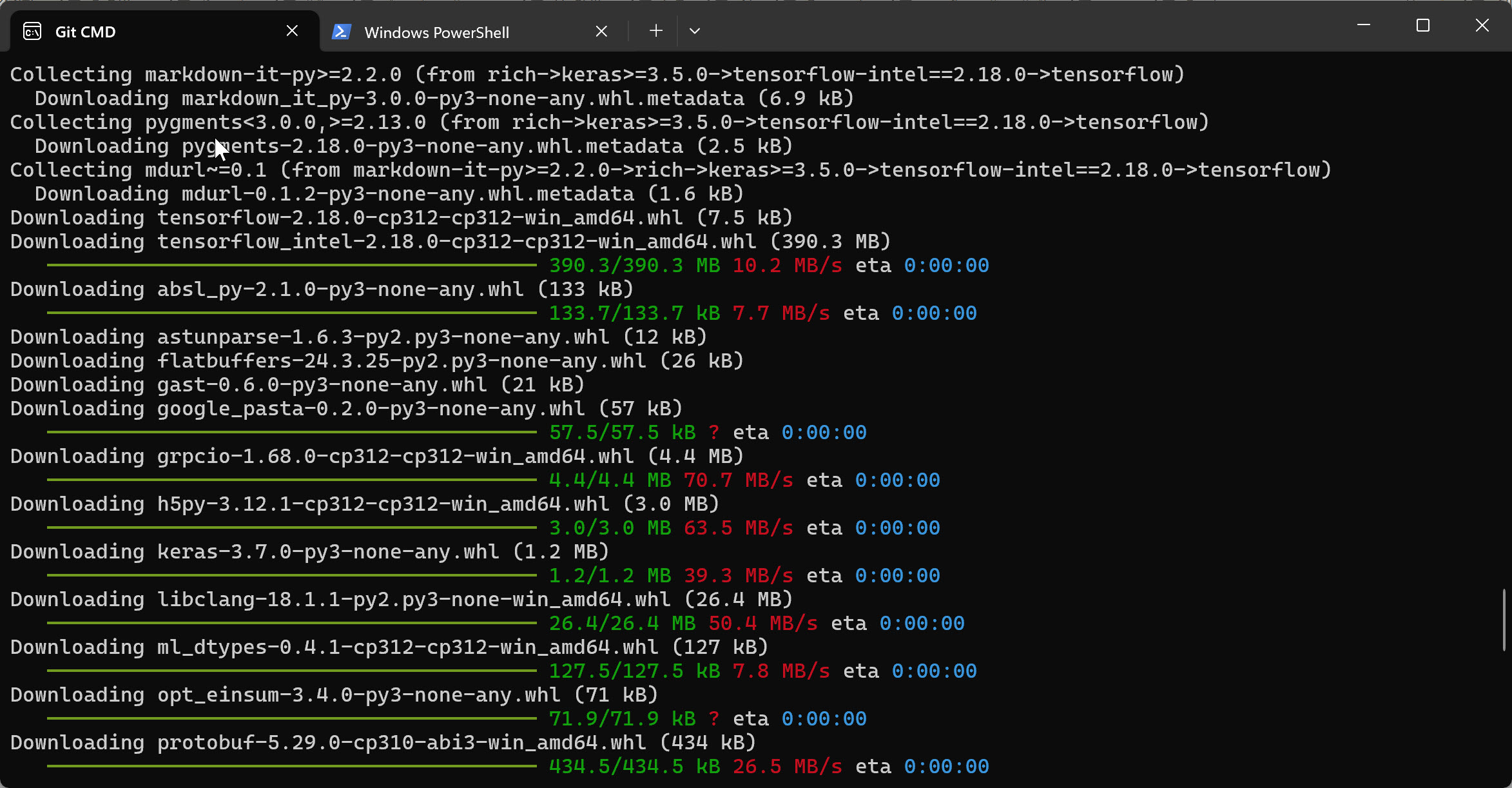The width and height of the screenshot is (1512, 788).
Task: Click 'Downloading flatbuffers-24.3.25' line
Action: pos(377,360)
